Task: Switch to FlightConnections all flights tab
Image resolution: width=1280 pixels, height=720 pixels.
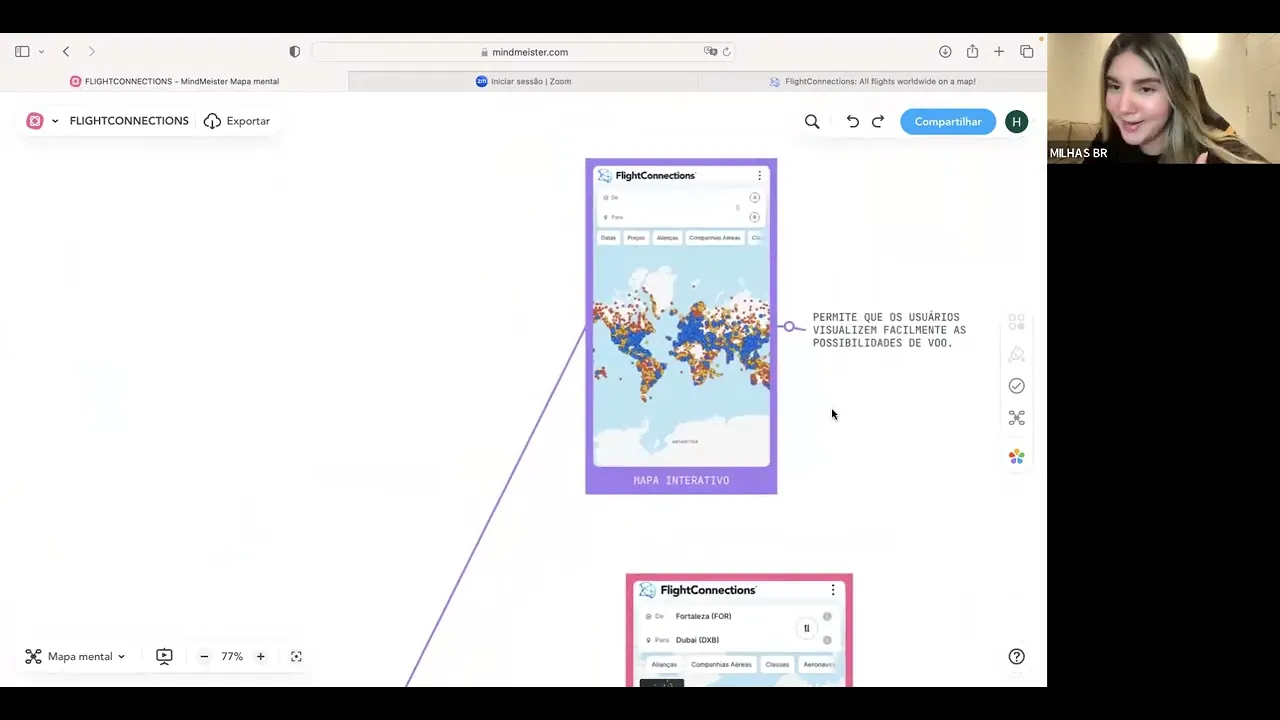Action: click(872, 82)
